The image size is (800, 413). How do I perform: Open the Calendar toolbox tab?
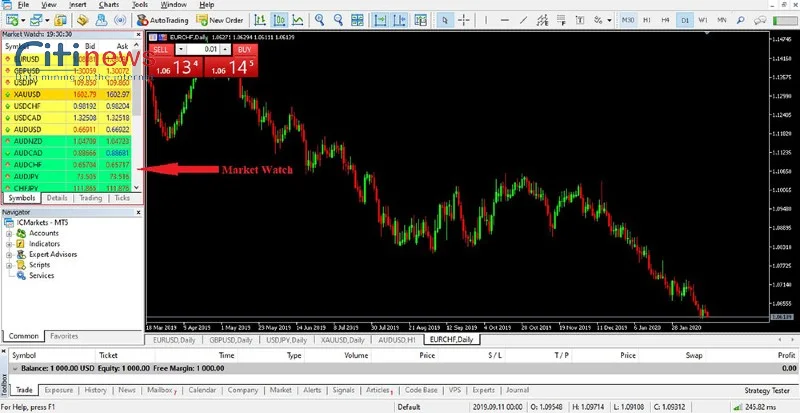(202, 390)
